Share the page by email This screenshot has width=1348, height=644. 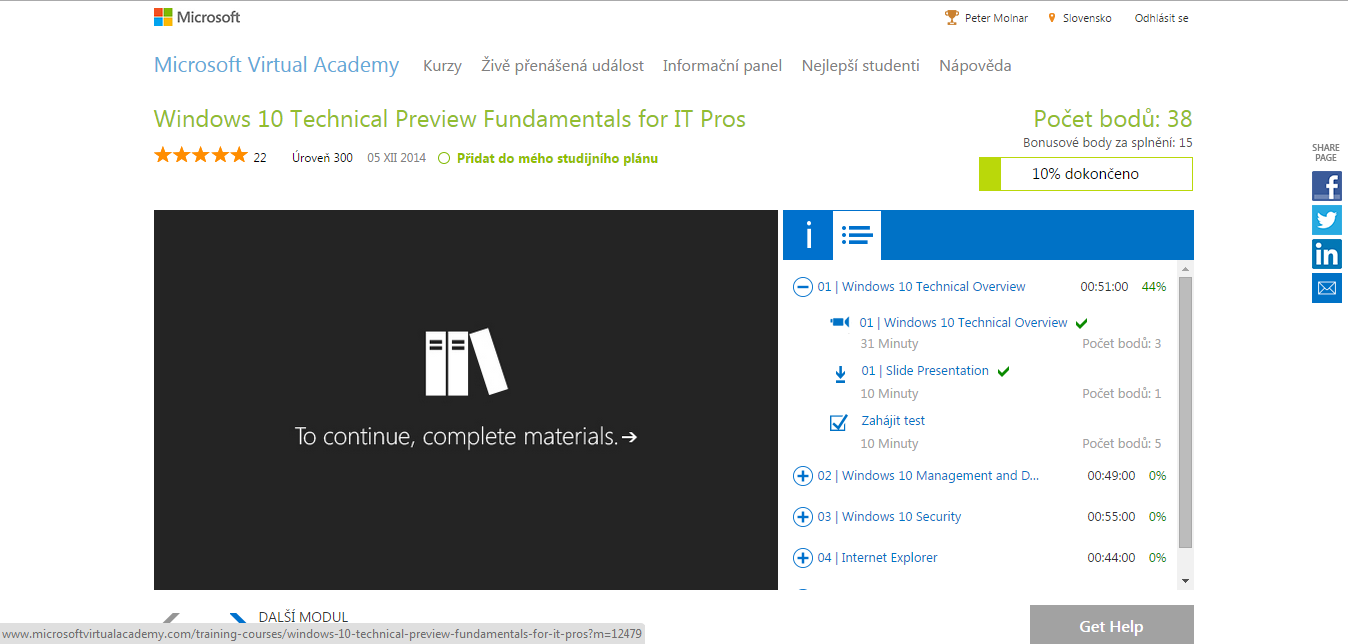tap(1327, 288)
